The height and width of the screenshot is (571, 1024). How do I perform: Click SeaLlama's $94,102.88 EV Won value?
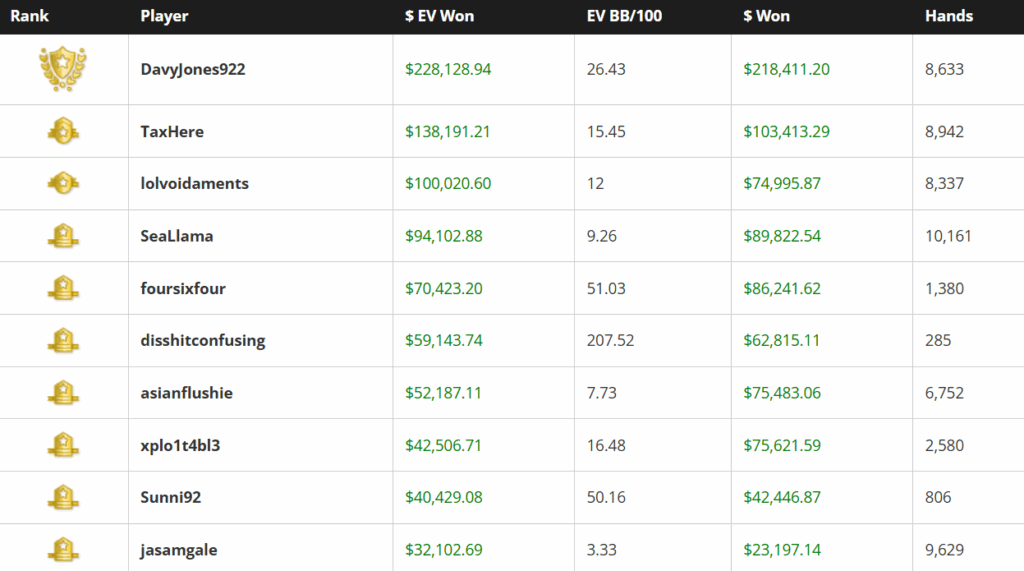click(444, 236)
